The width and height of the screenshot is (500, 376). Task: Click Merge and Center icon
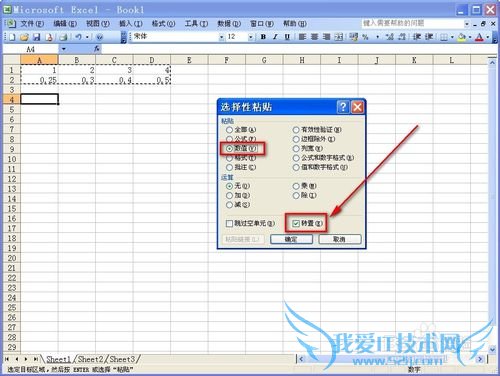339,37
